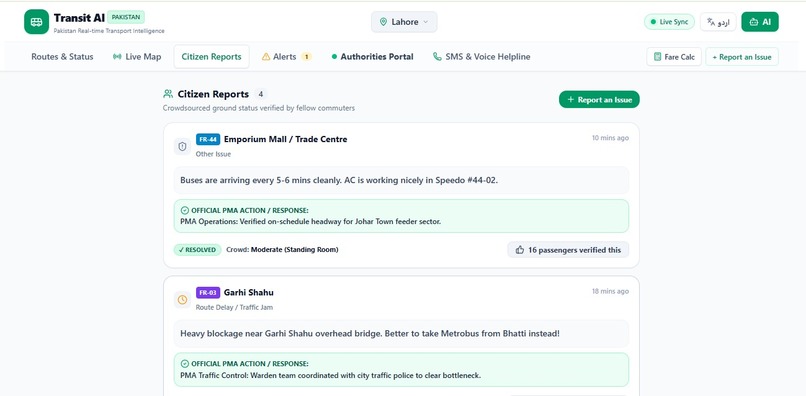
Task: Open the Lahore city dropdown
Action: [x=404, y=22]
